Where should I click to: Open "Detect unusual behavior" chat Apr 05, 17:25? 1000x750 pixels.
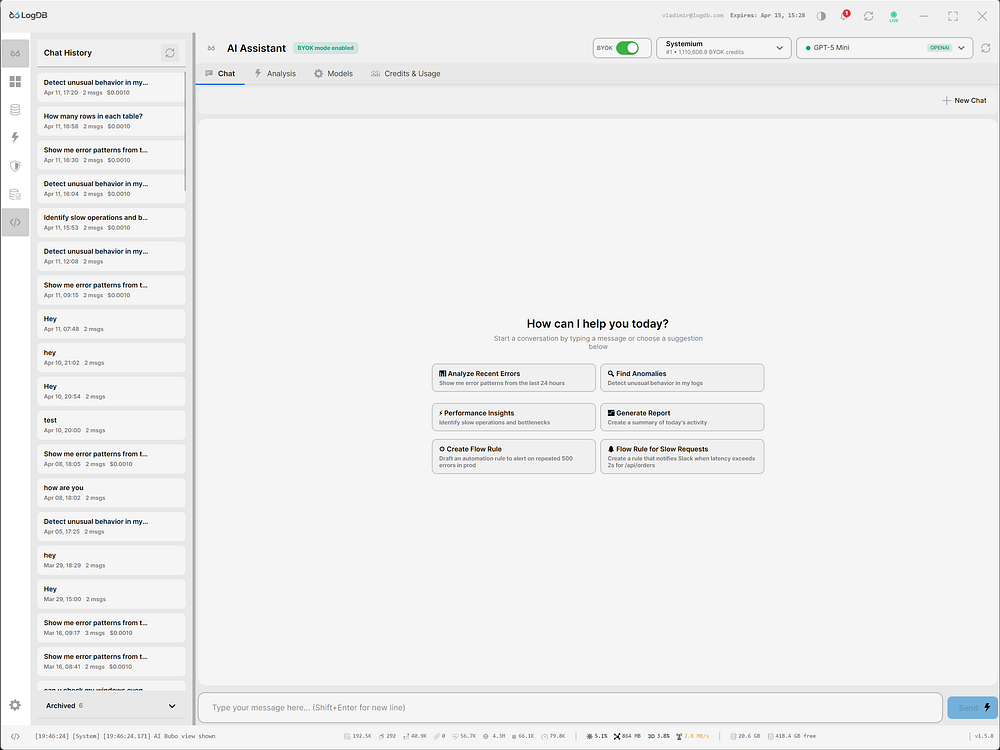[111, 527]
